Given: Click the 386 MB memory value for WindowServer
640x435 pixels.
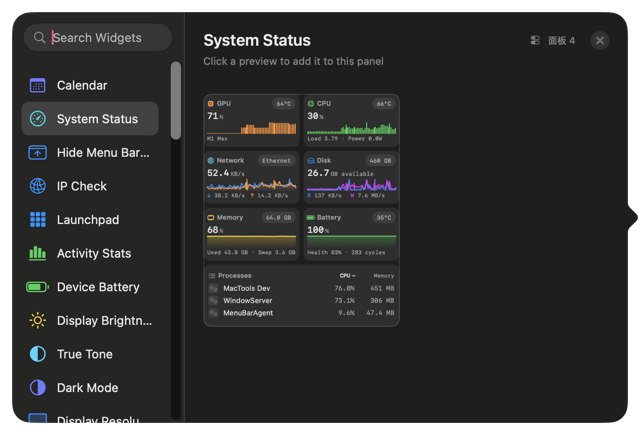Looking at the screenshot, I should pyautogui.click(x=382, y=300).
